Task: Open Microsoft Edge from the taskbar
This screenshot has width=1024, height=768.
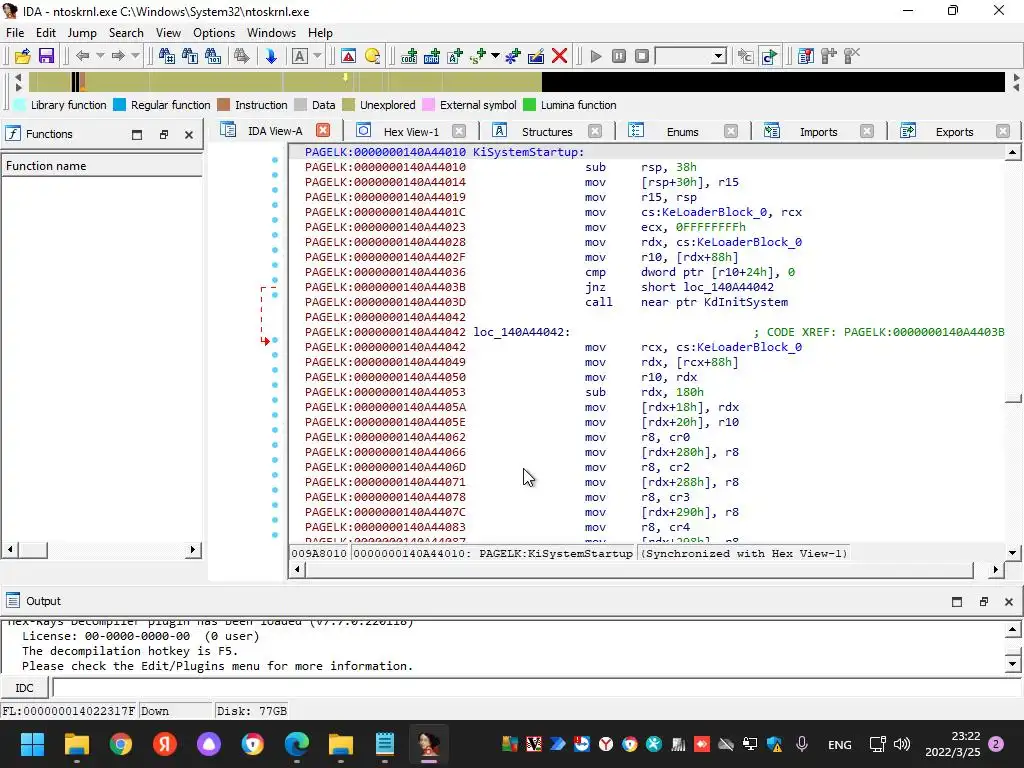Action: [296, 744]
